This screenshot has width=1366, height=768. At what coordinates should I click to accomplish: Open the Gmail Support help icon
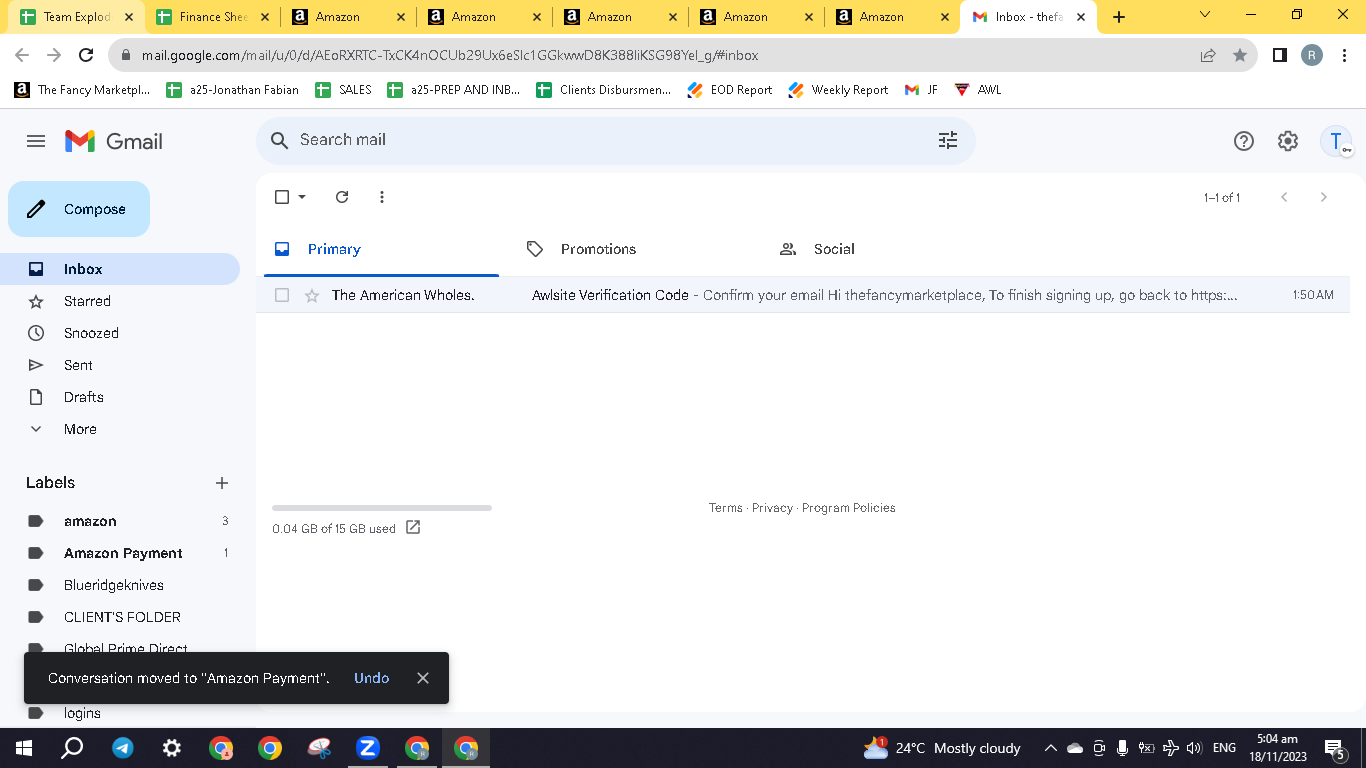pos(1244,141)
